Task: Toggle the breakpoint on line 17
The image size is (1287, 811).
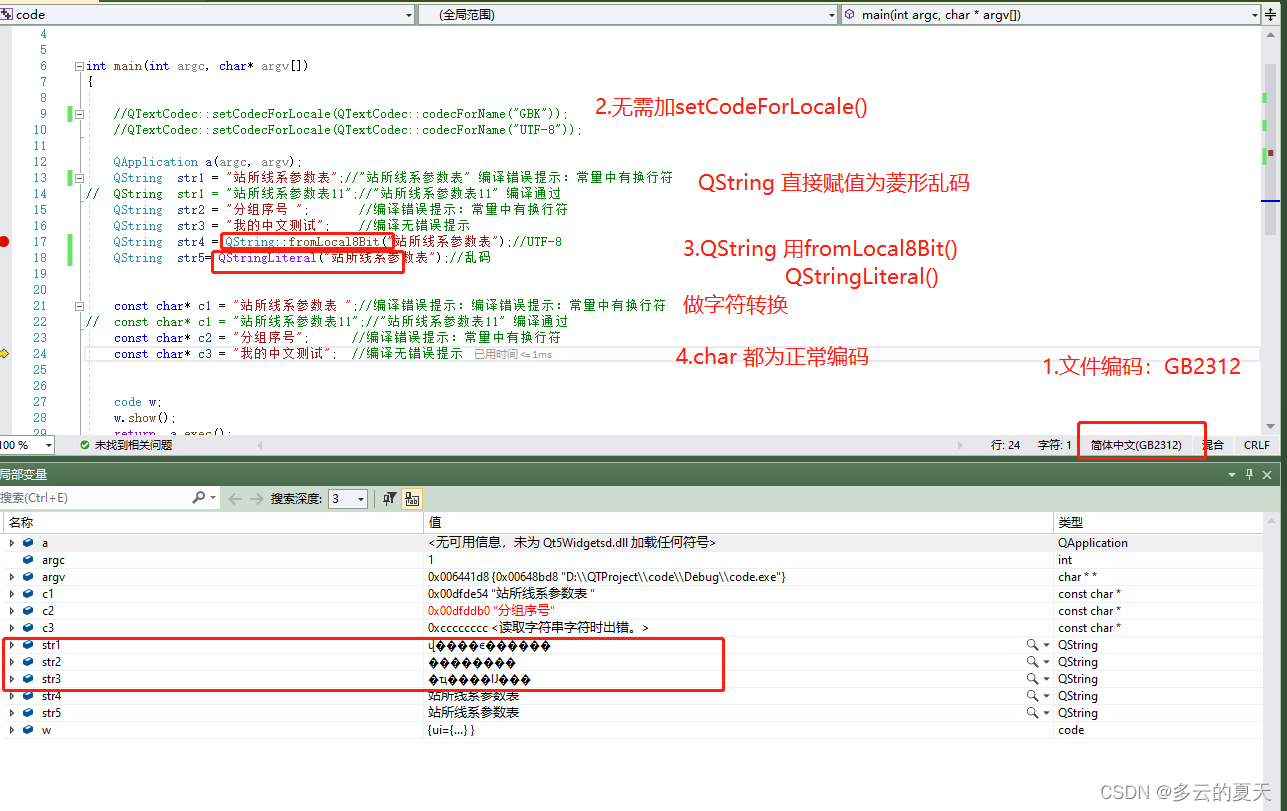Action: tap(5, 242)
